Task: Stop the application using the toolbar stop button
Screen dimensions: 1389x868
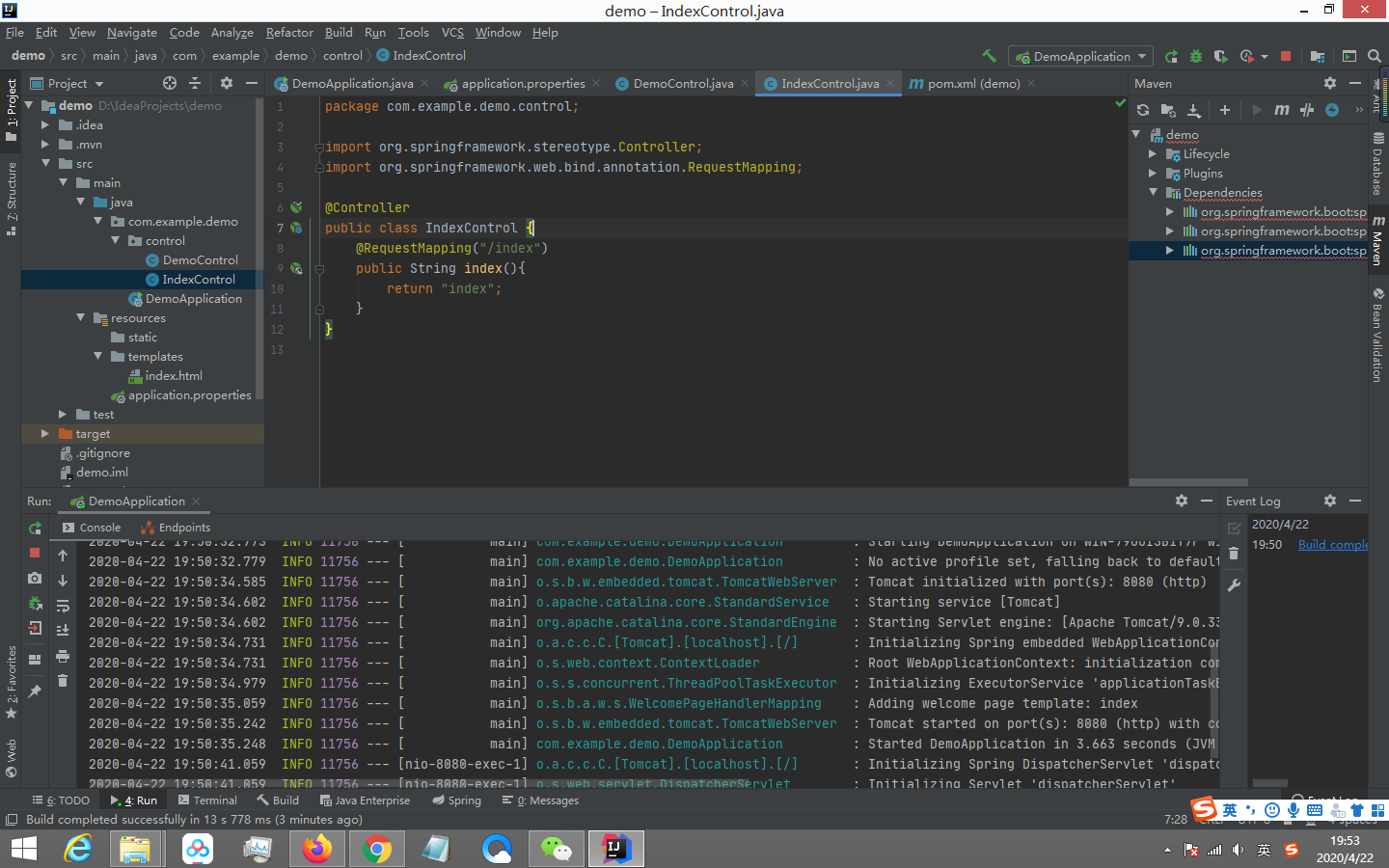Action: pos(1286,56)
